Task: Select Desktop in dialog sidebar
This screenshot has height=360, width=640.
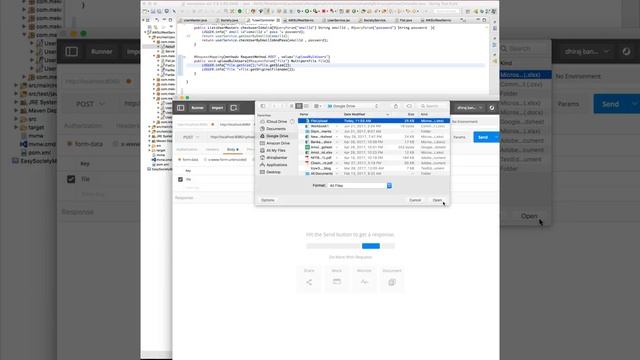Action: [273, 172]
